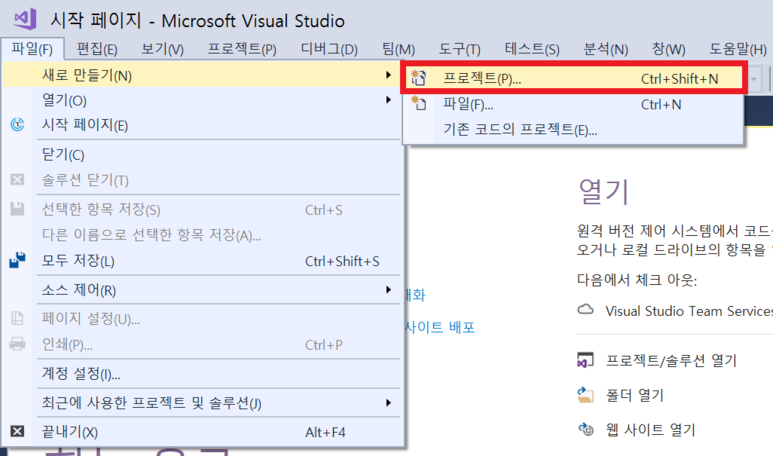This screenshot has width=773, height=456.
Task: Open the toolbar dropdown arrow beside the new project shortcut
Action: (x=754, y=79)
